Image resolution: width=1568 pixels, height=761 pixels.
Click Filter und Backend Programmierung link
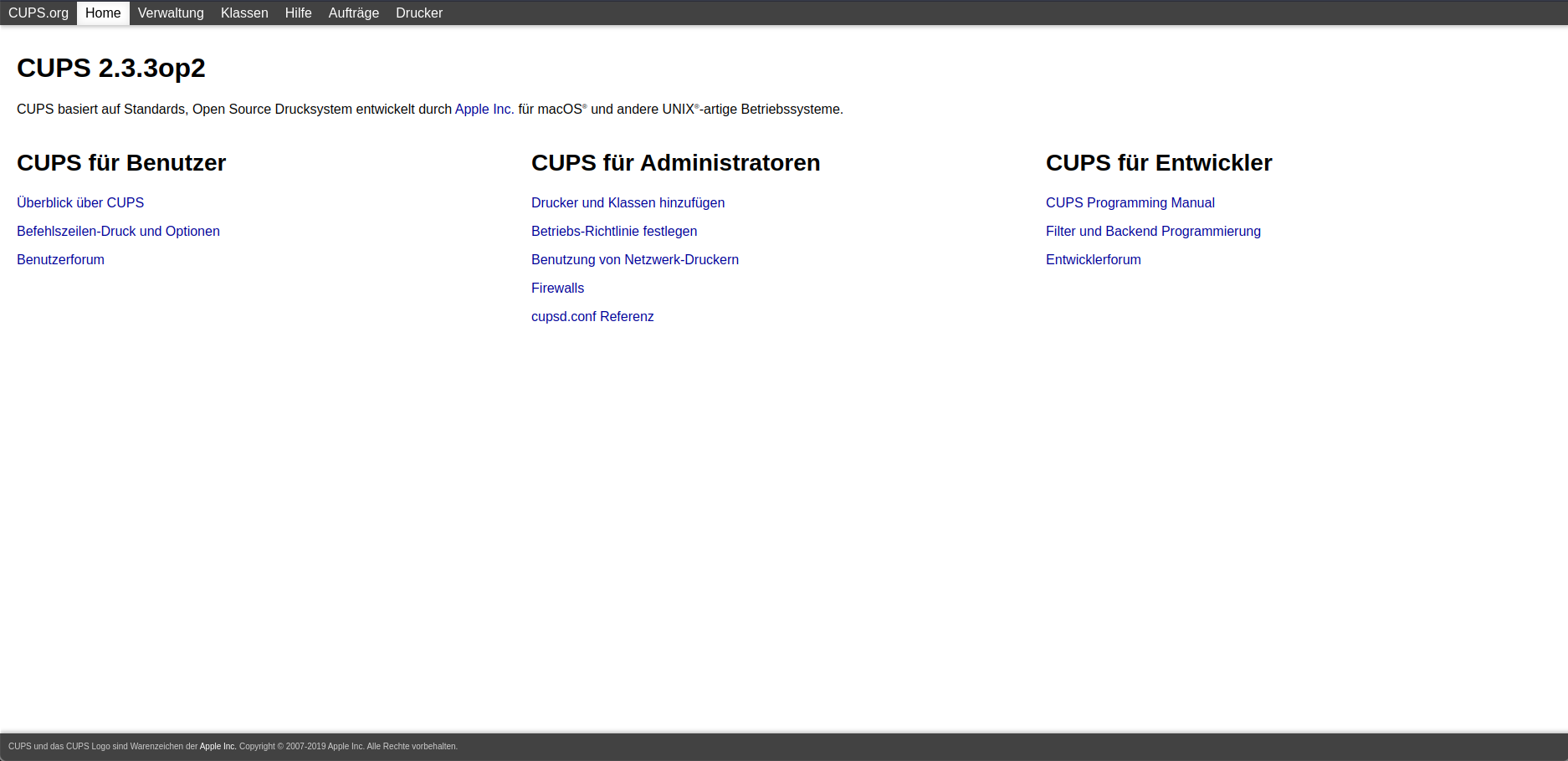tap(1153, 232)
